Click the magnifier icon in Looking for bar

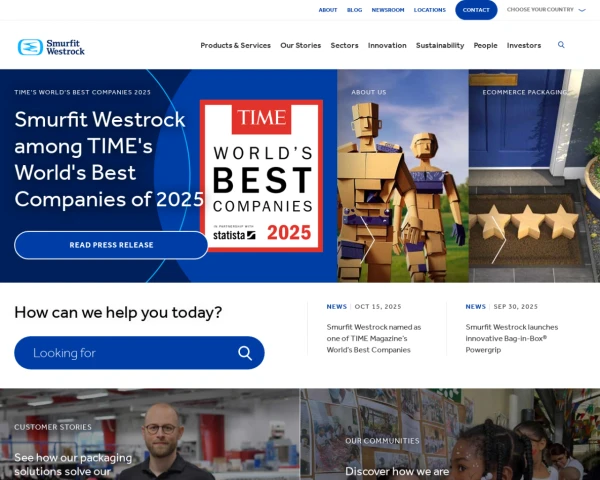point(245,353)
